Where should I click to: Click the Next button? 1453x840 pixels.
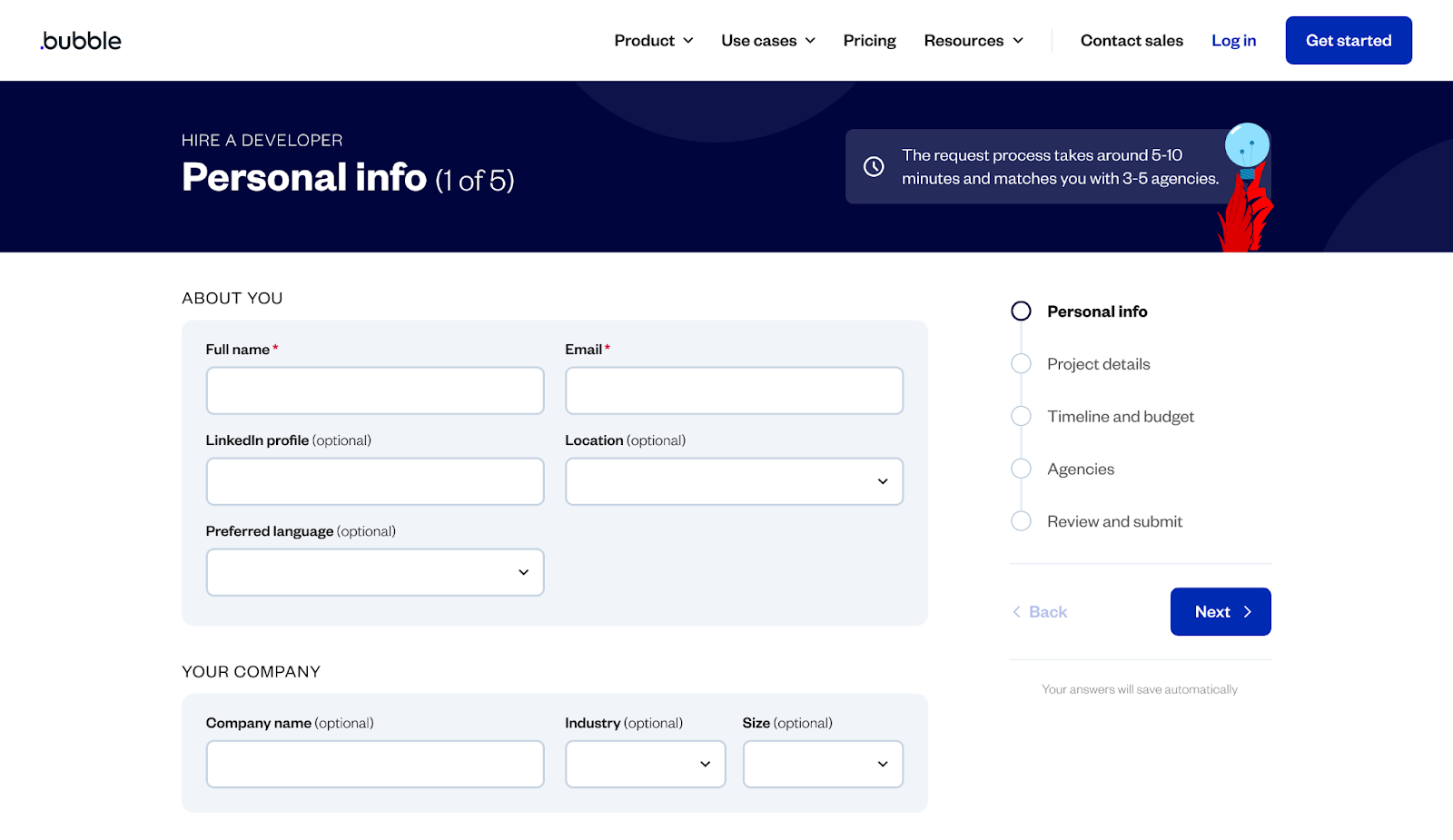tap(1220, 611)
